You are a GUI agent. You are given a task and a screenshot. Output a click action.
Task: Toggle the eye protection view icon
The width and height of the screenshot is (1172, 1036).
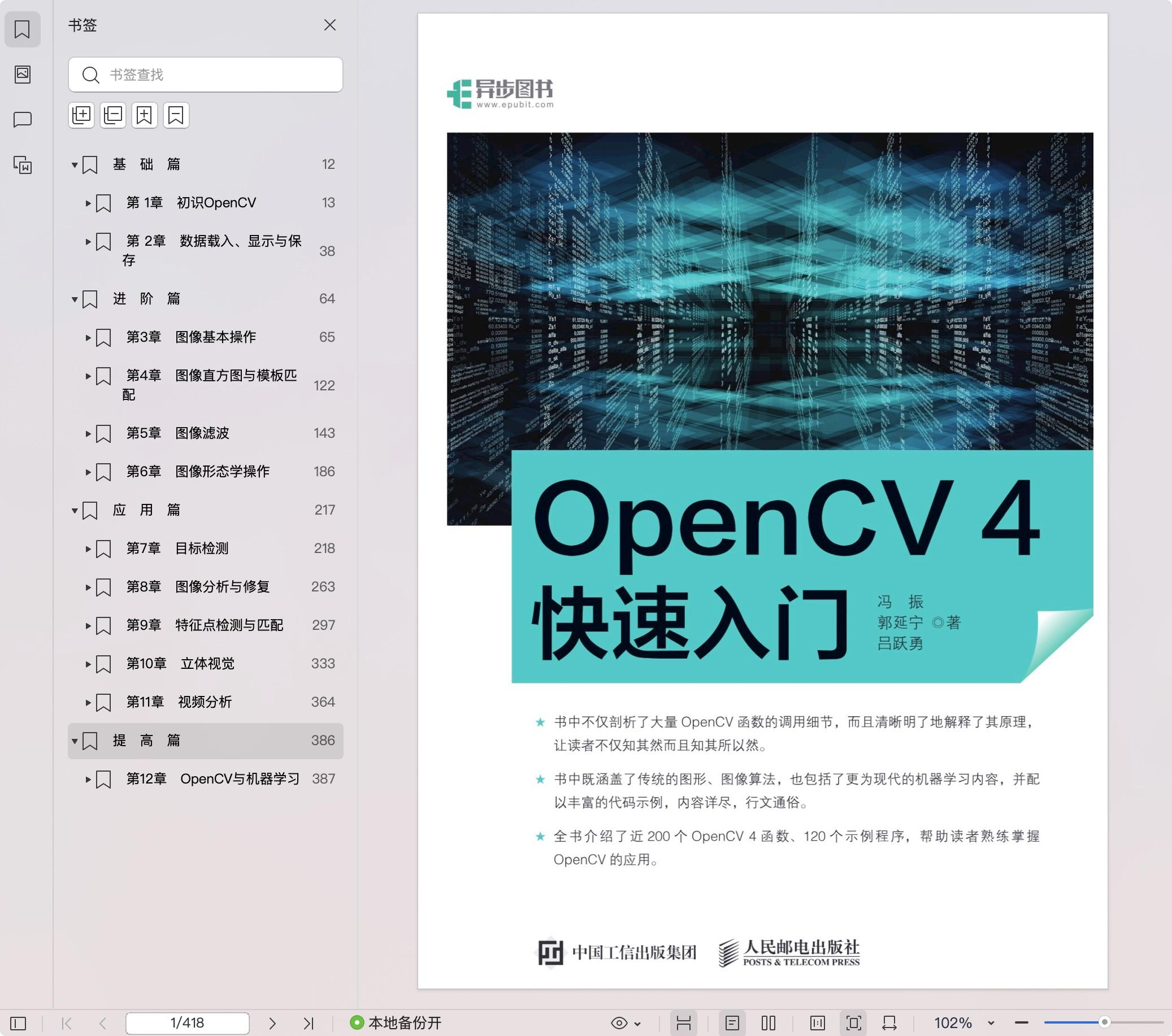click(619, 1023)
